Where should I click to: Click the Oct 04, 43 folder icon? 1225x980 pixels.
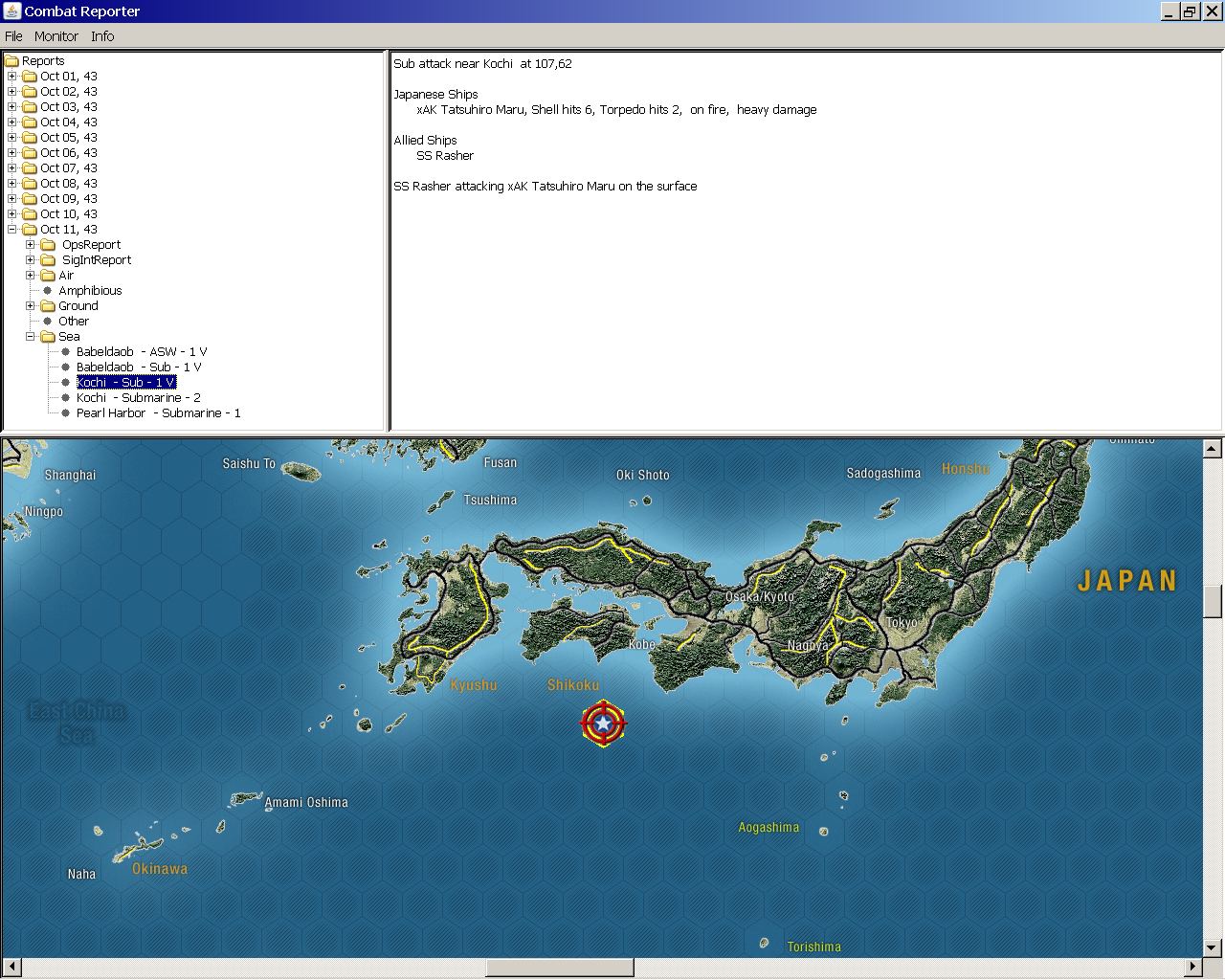(x=29, y=122)
